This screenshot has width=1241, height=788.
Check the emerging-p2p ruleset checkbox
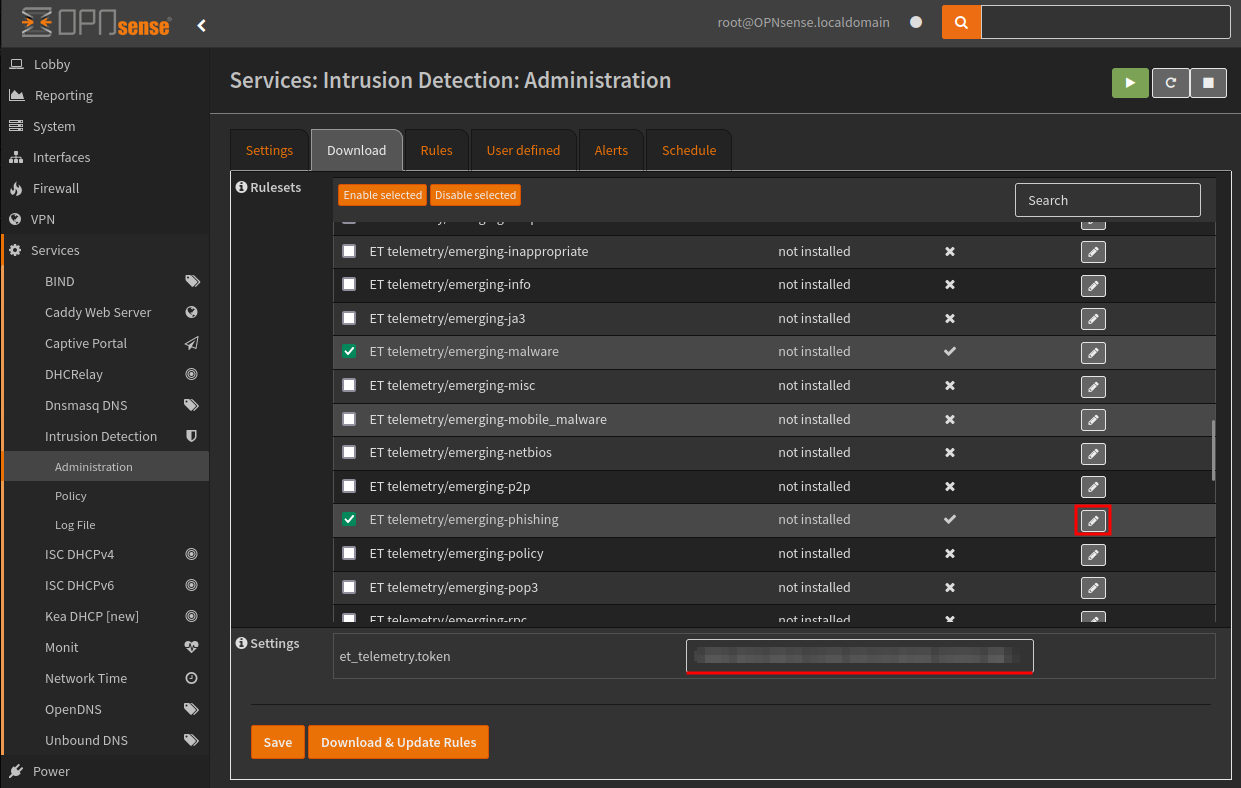349,486
